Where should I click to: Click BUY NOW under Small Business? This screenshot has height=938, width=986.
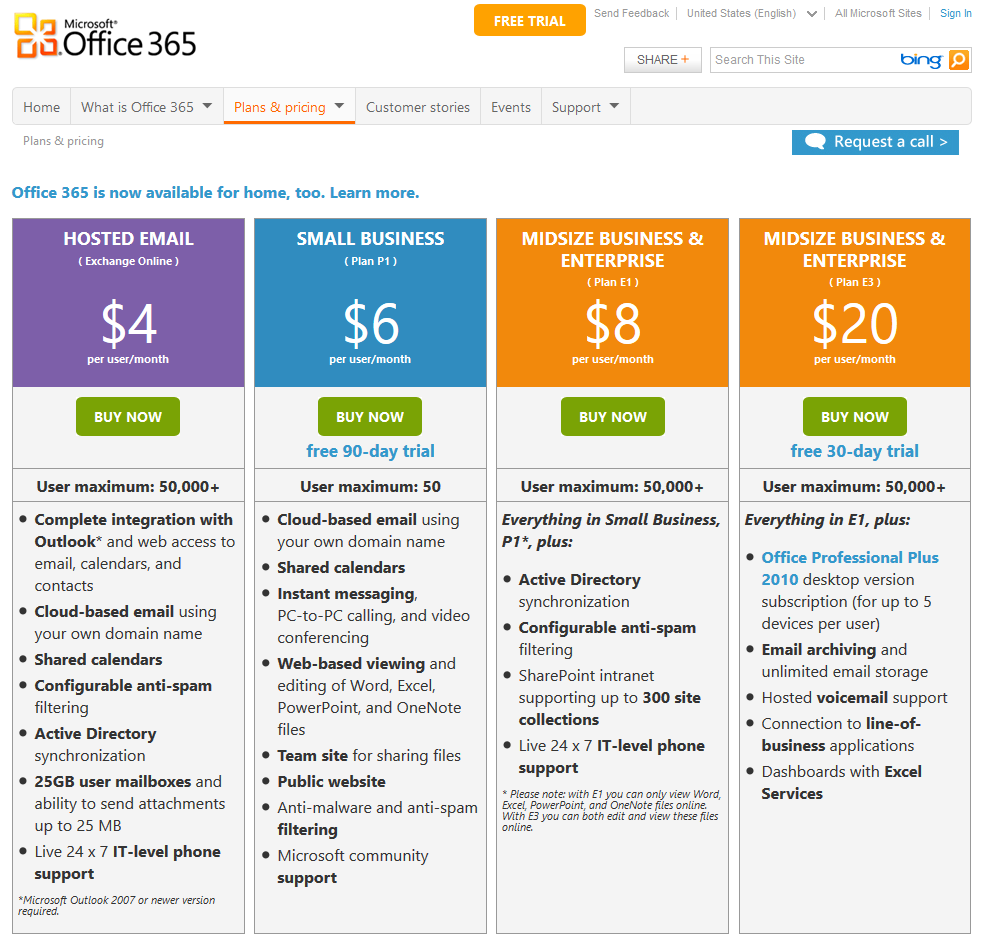pyautogui.click(x=370, y=417)
